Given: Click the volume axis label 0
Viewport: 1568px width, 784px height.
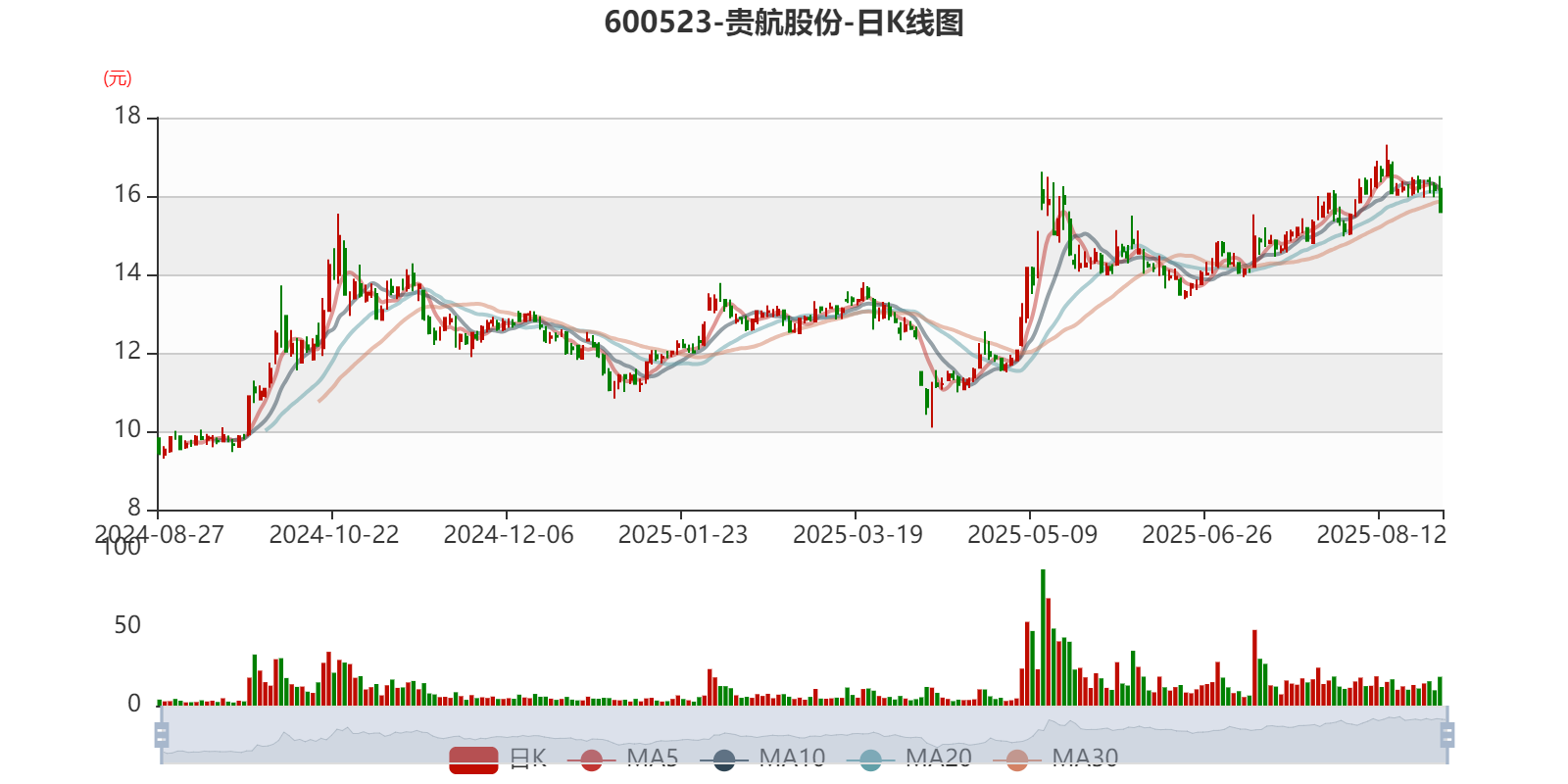Looking at the screenshot, I should tap(134, 704).
